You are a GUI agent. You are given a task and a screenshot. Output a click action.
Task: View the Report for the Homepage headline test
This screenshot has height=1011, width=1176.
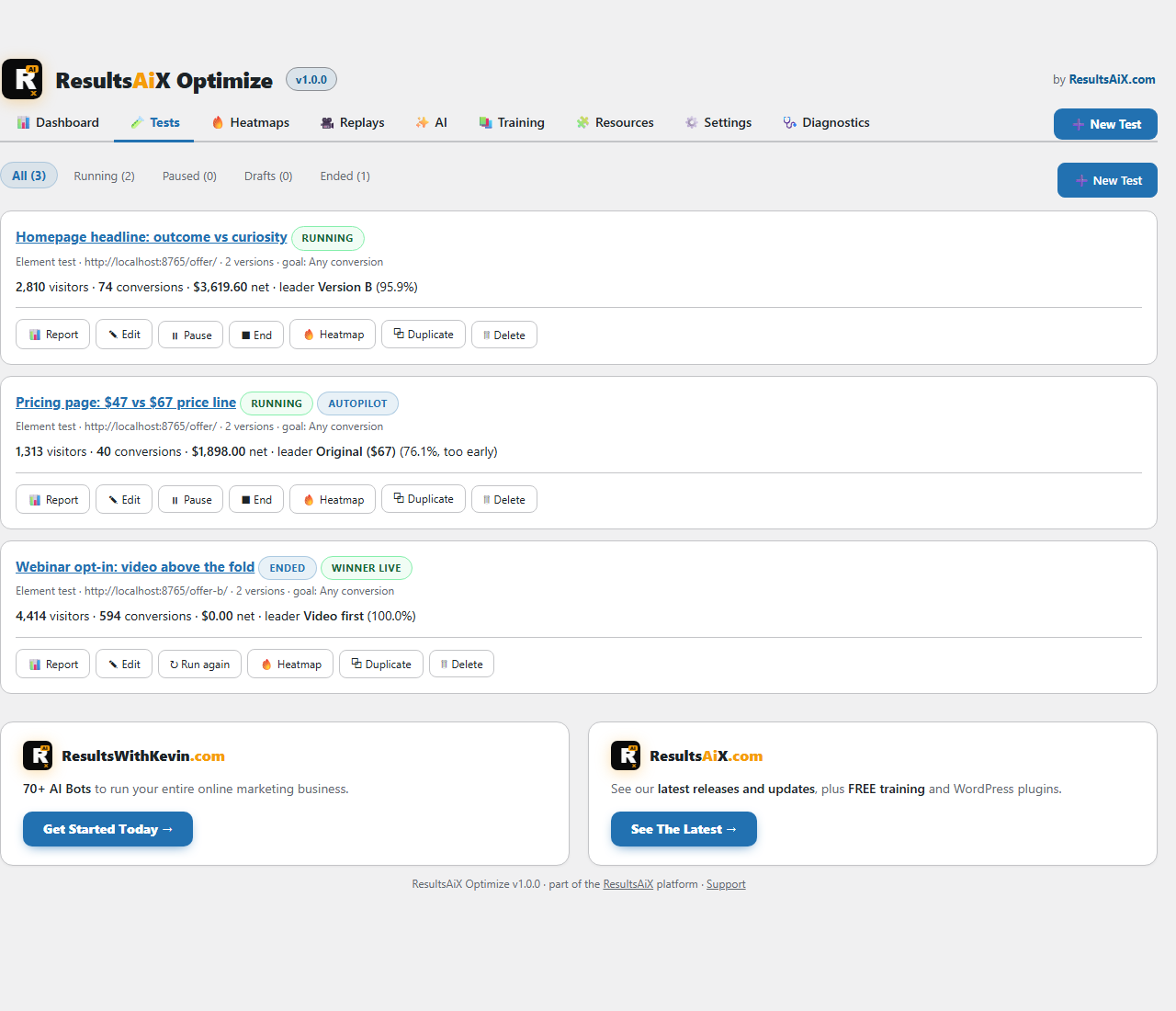pyautogui.click(x=53, y=335)
